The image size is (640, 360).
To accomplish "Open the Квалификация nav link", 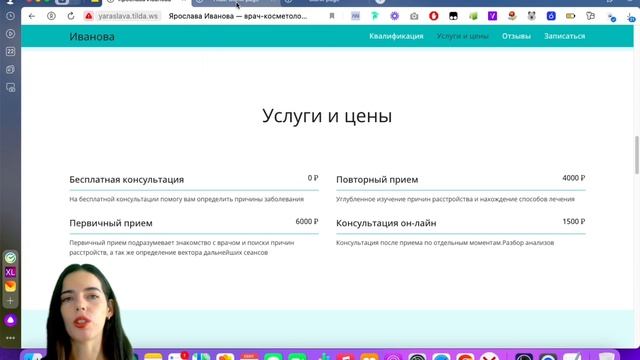I will 396,36.
